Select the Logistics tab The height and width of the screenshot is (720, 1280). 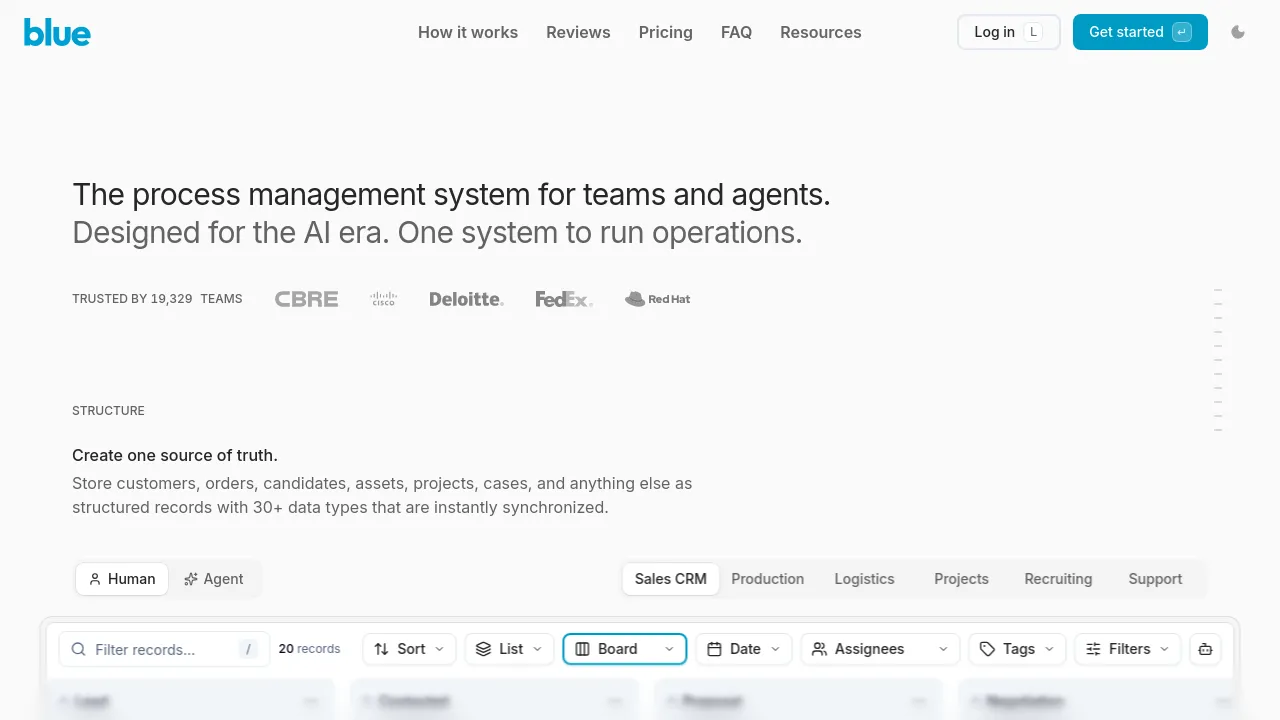tap(865, 579)
